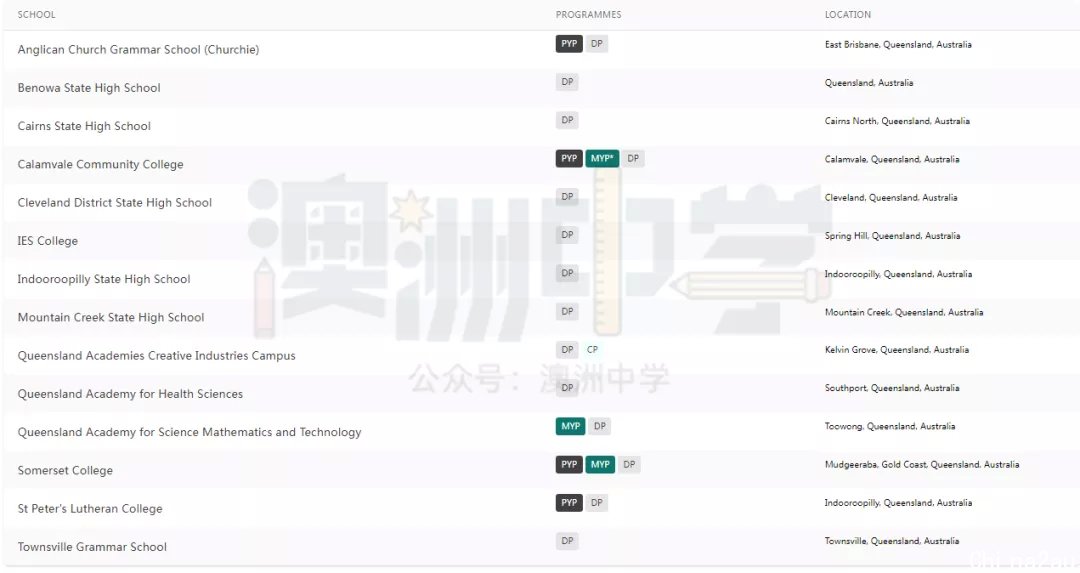Click location Cleveland, Queensland, Australia
The height and width of the screenshot is (573, 1080).
tap(891, 198)
